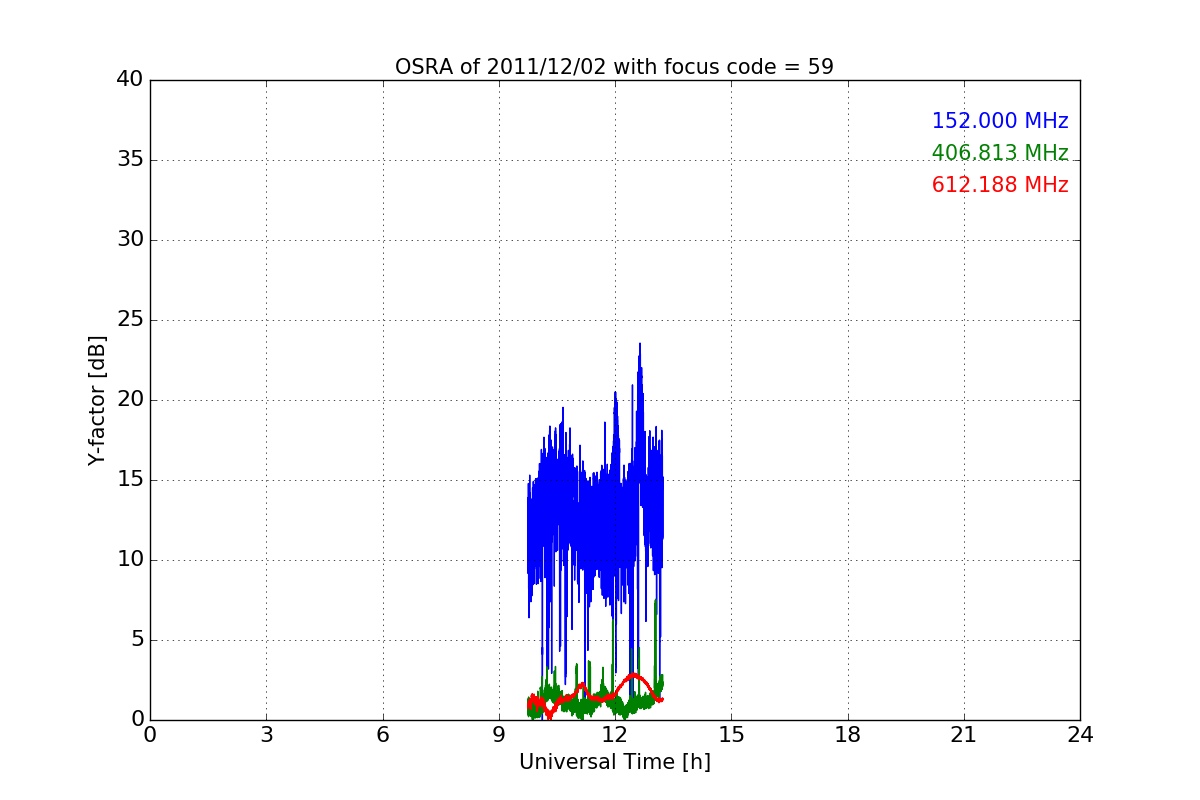Click the x-axis tick label 21
1200x800 pixels.
(963, 734)
